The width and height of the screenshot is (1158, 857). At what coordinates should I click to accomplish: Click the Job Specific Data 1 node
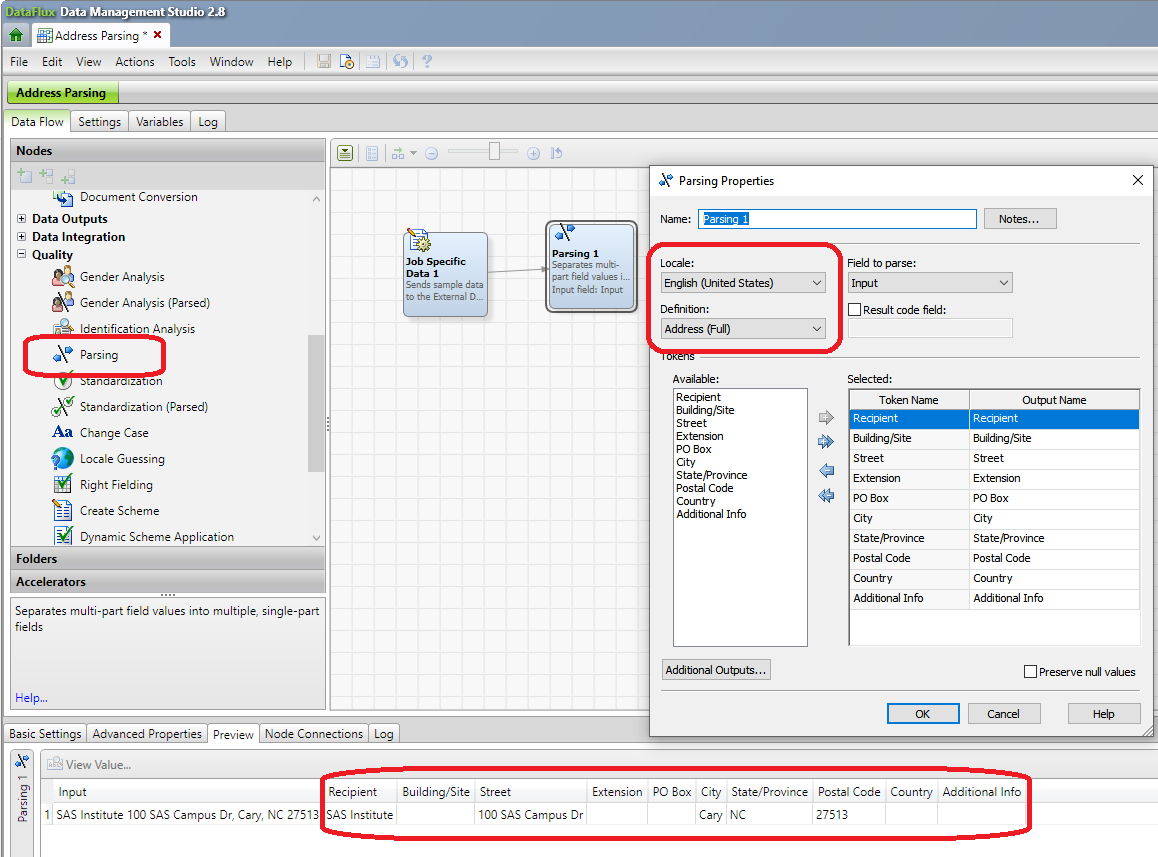445,274
